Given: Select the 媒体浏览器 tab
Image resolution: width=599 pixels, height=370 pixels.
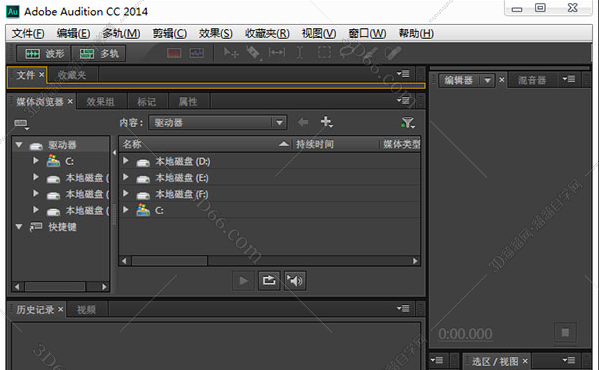Looking at the screenshot, I should 39,102.
